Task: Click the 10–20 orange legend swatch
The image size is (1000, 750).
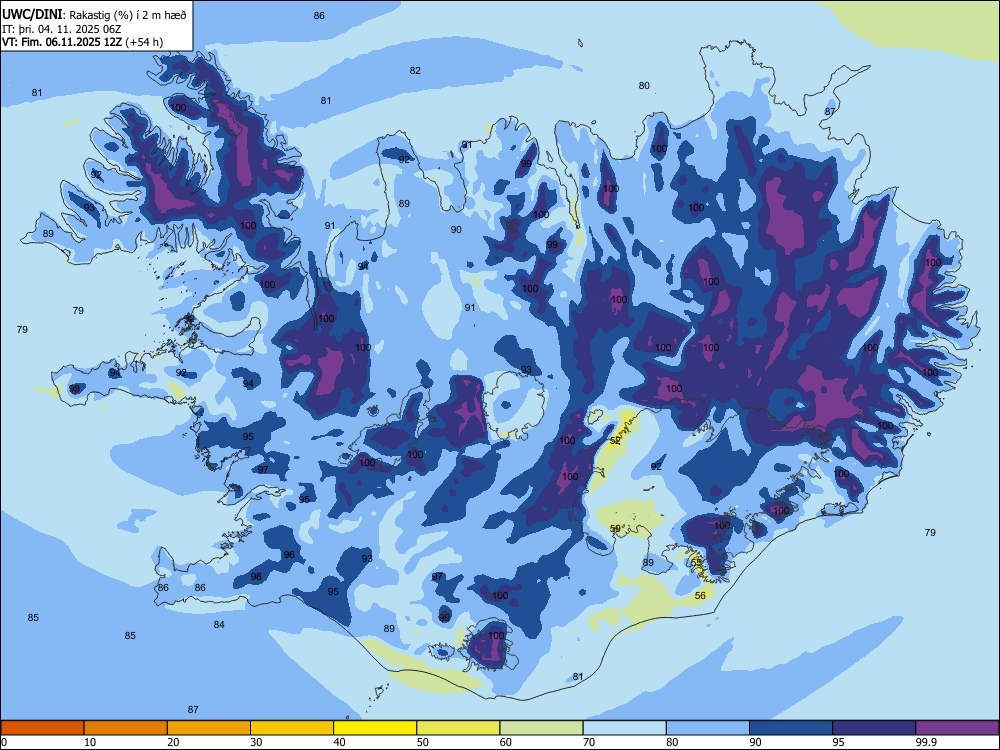Action: [x=126, y=728]
